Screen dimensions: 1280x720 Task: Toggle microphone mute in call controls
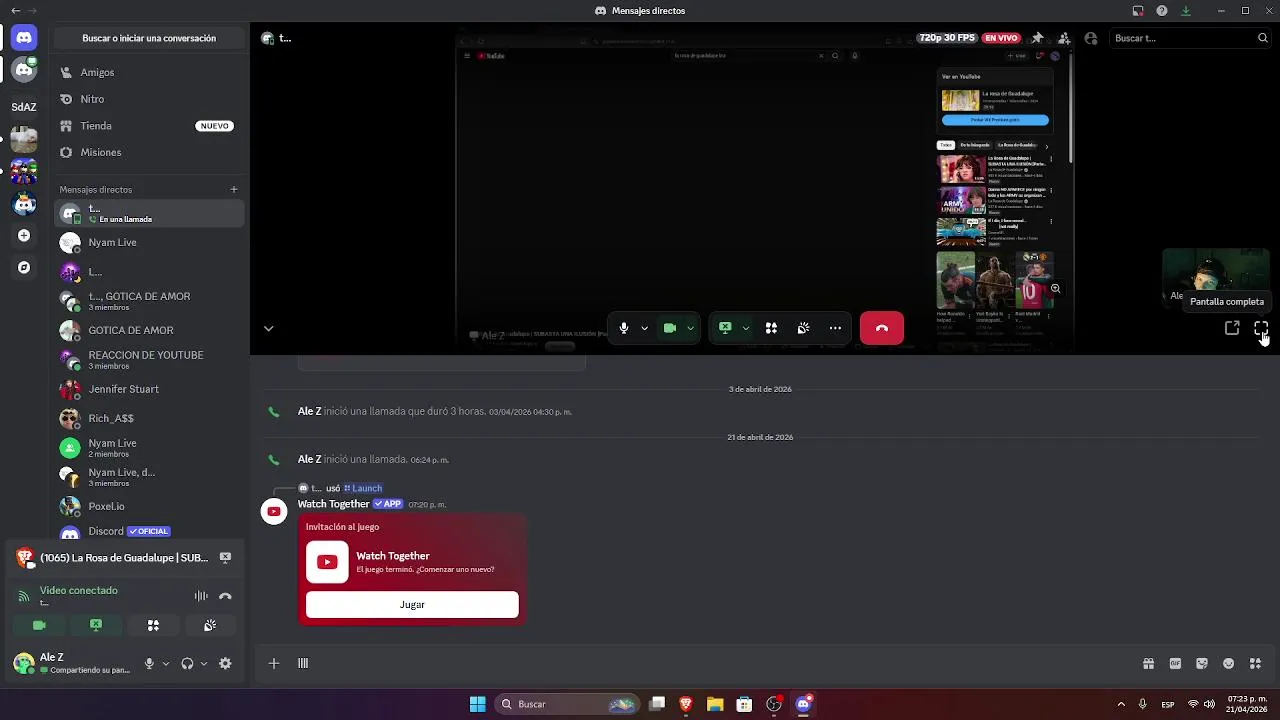(624, 328)
